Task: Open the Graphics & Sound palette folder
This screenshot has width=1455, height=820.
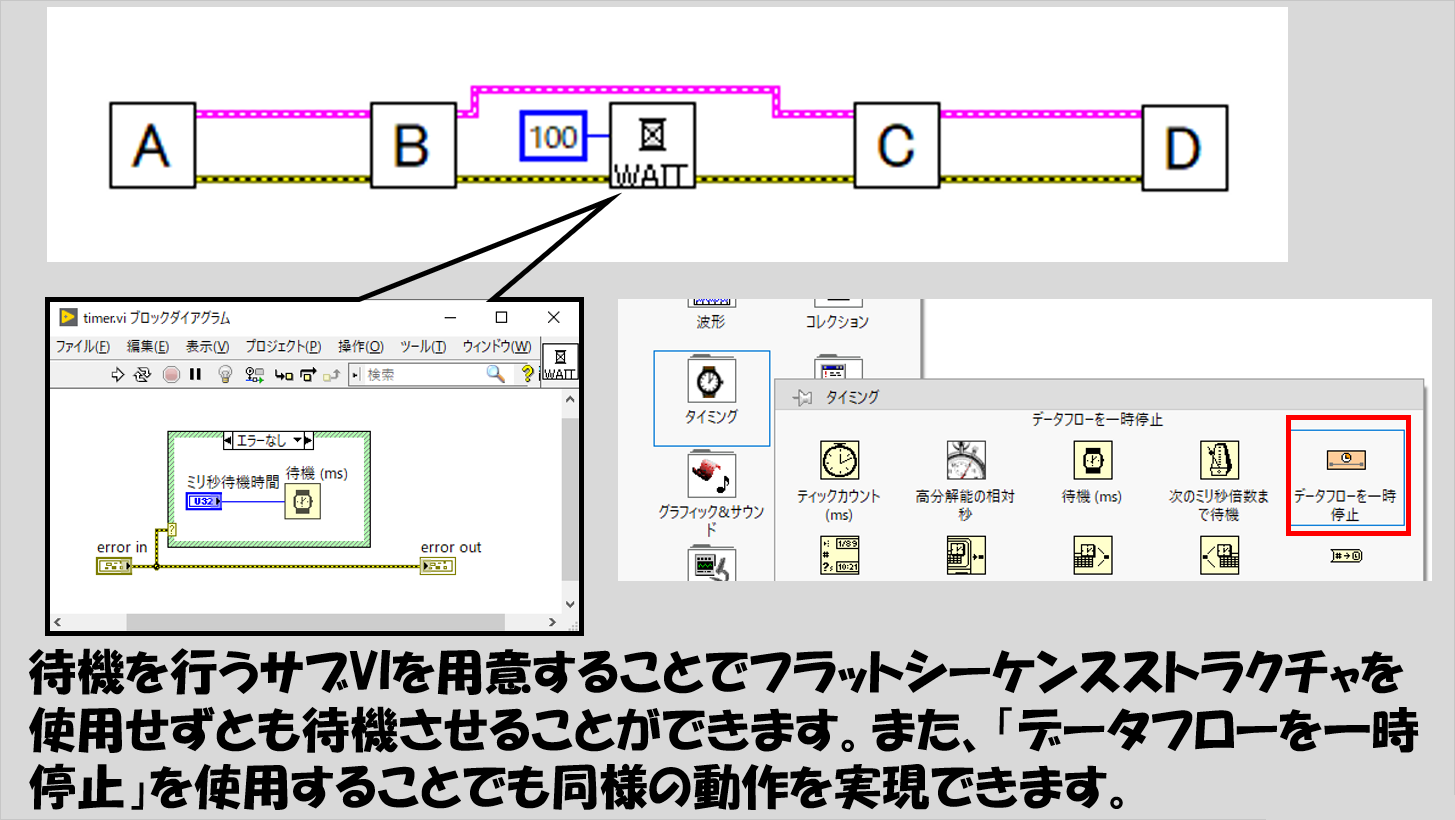Action: [711, 476]
